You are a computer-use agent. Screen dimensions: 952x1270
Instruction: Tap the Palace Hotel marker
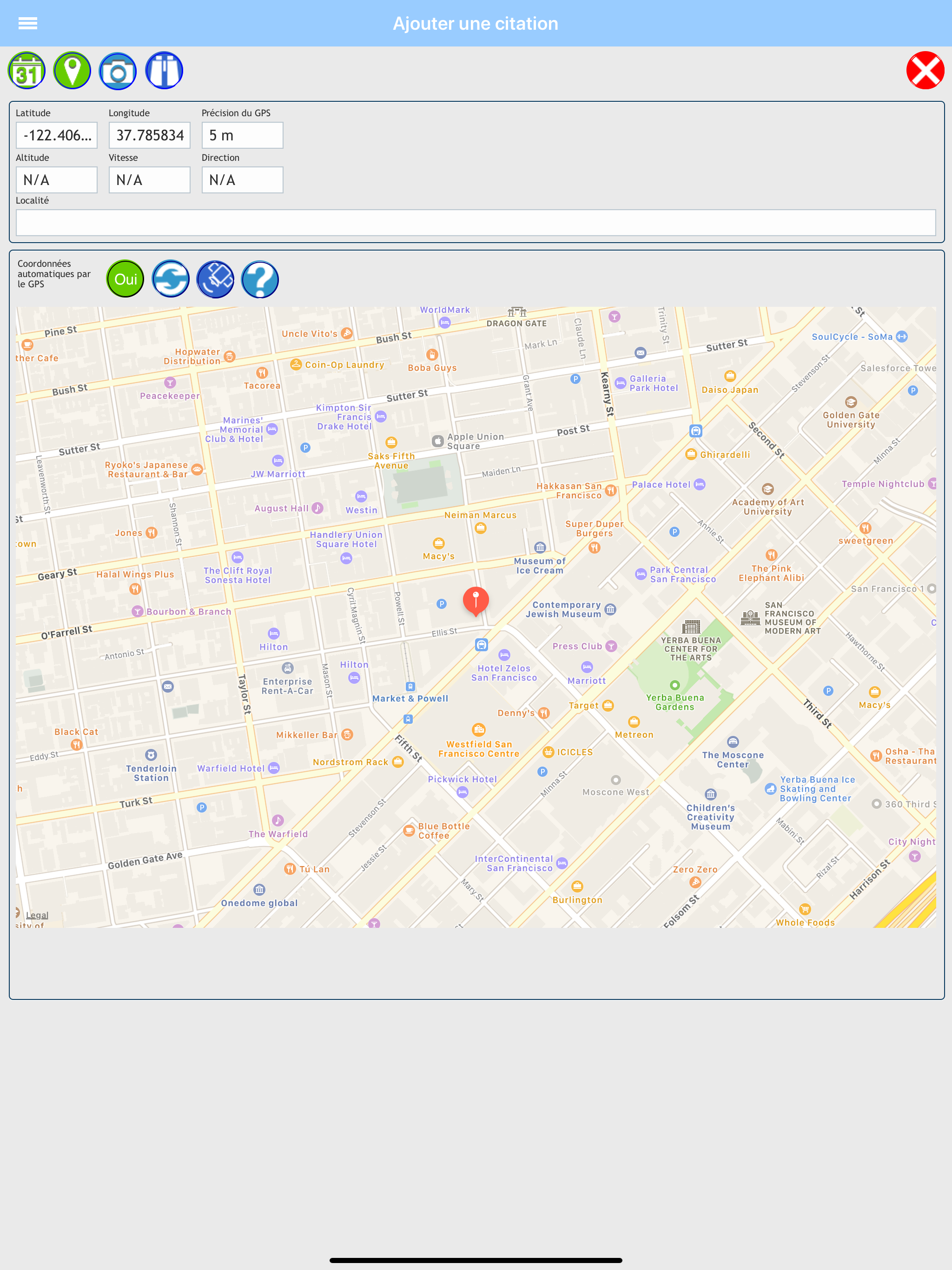click(x=700, y=484)
